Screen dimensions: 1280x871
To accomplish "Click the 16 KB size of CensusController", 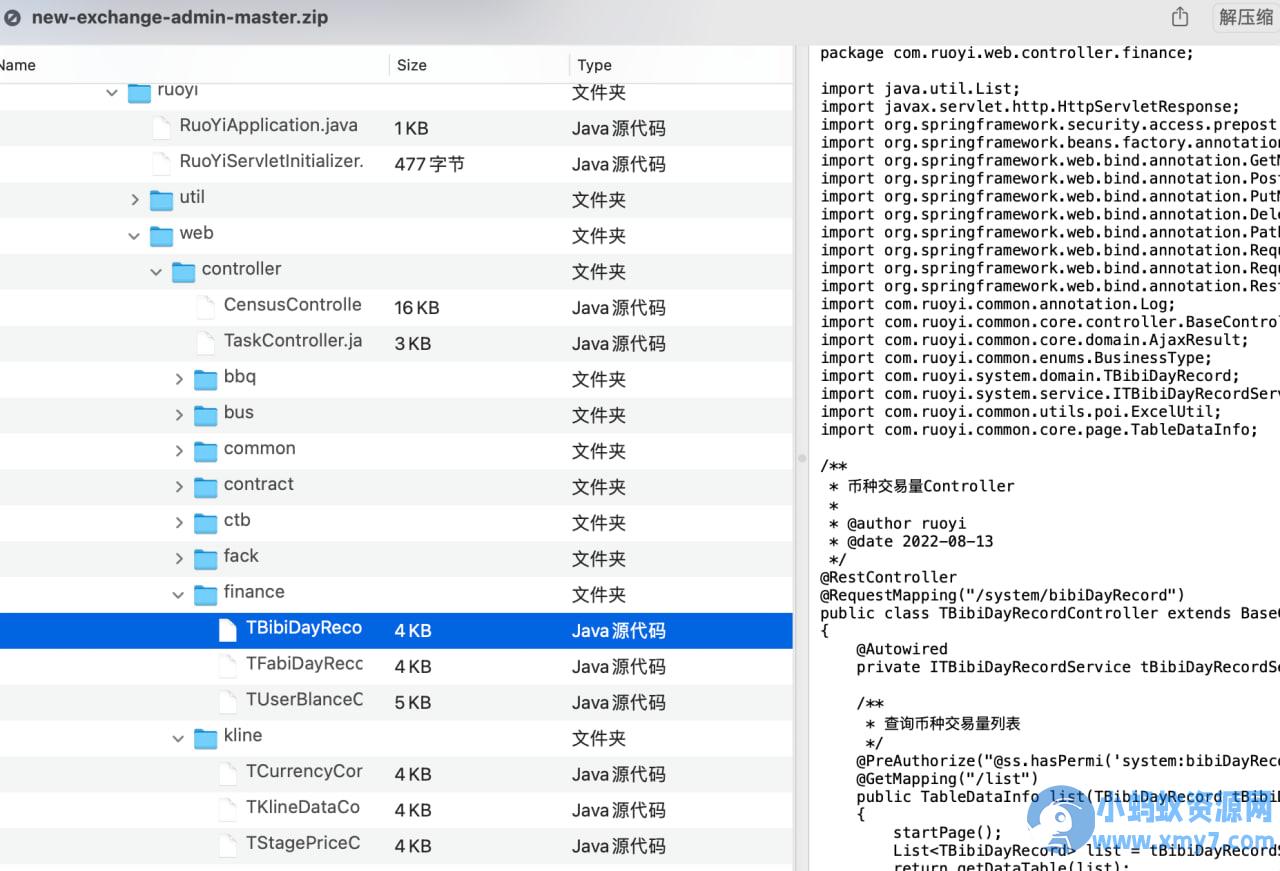I will 417,308.
